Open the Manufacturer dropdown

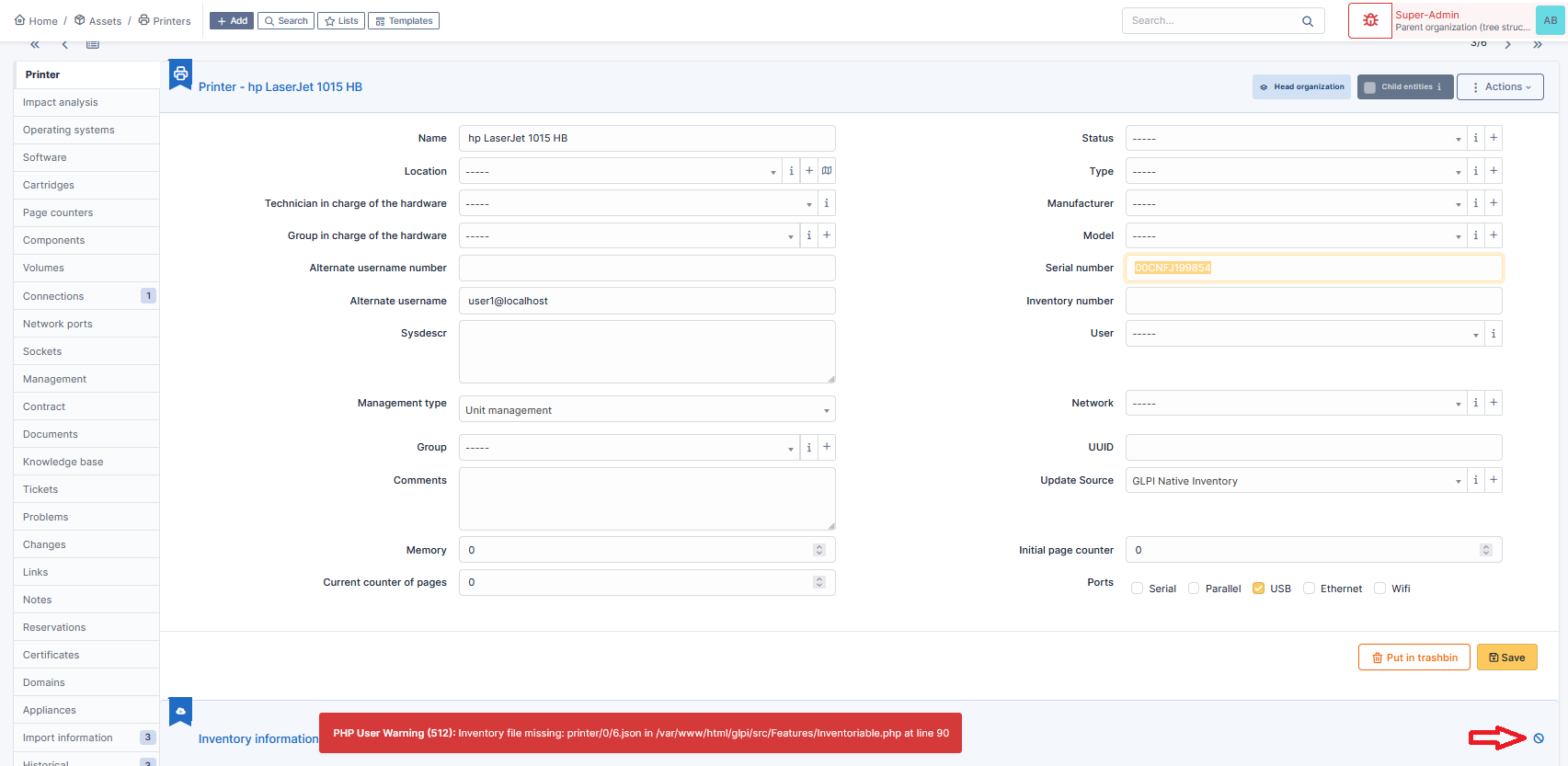(1296, 203)
